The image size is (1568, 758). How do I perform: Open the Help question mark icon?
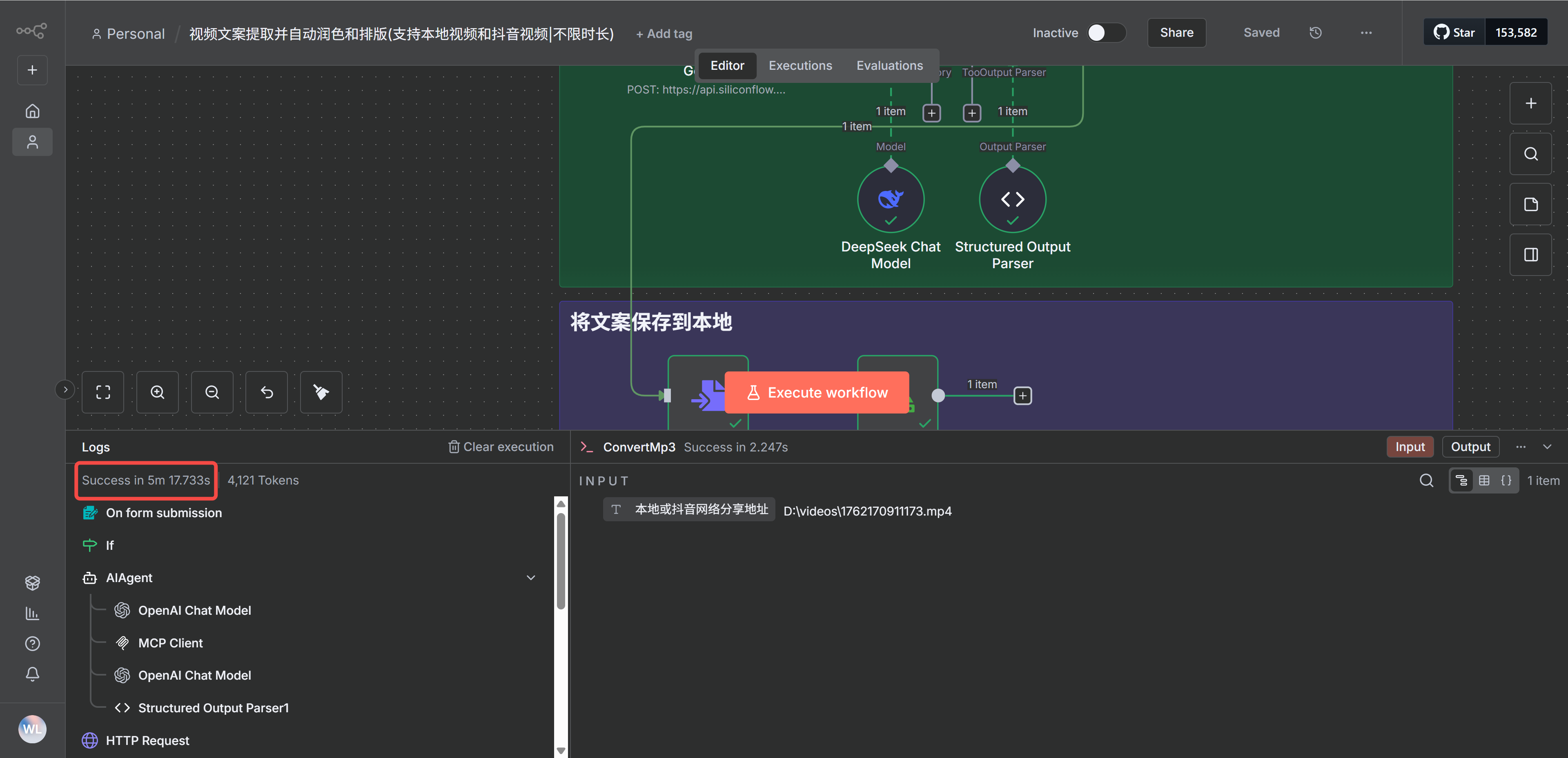click(32, 644)
